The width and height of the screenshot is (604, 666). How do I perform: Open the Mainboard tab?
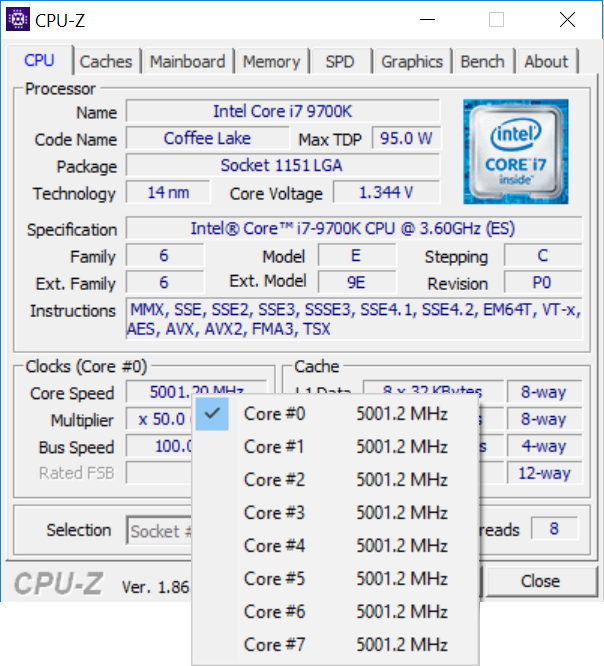[187, 62]
